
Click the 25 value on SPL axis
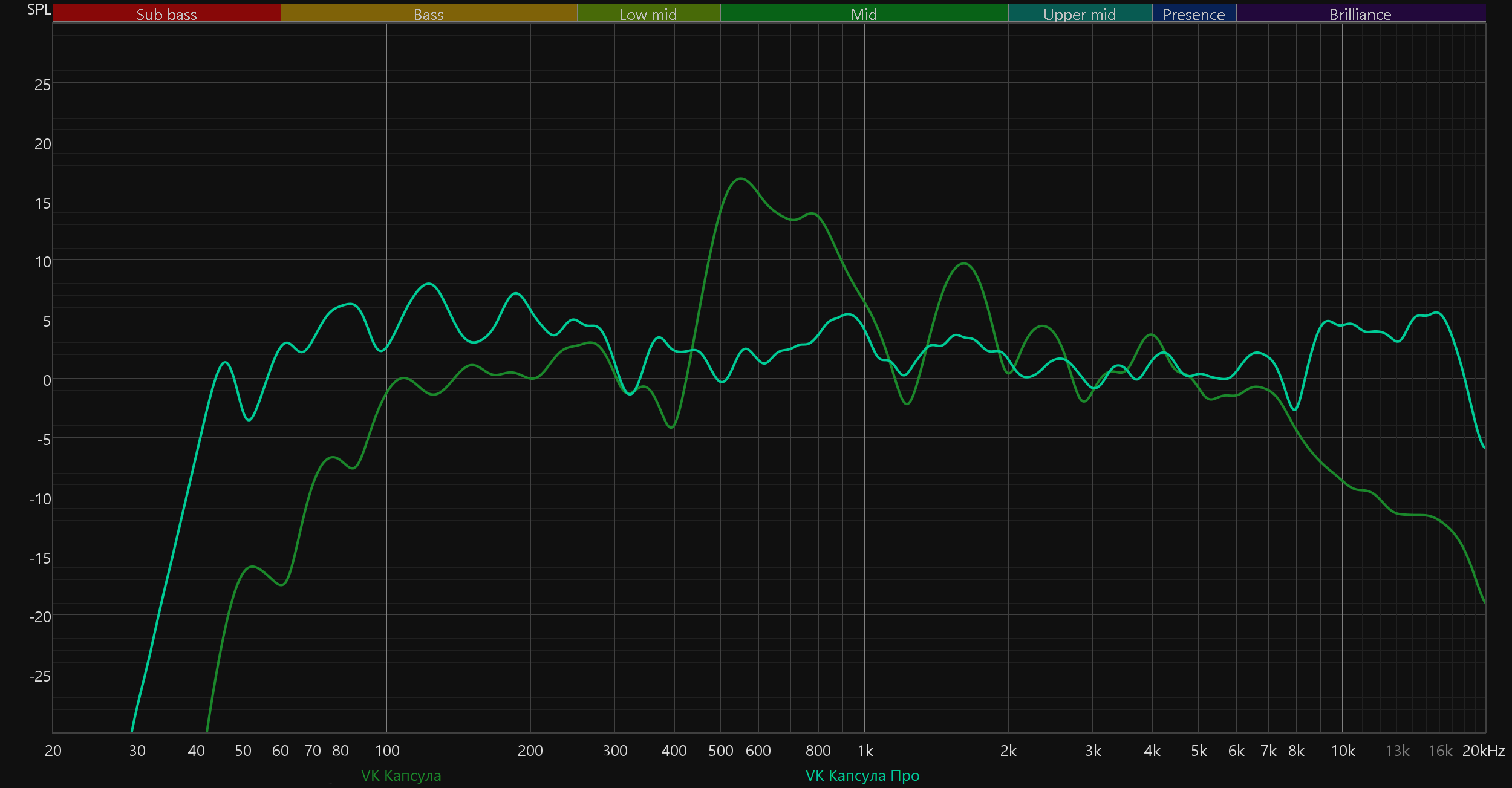42,85
